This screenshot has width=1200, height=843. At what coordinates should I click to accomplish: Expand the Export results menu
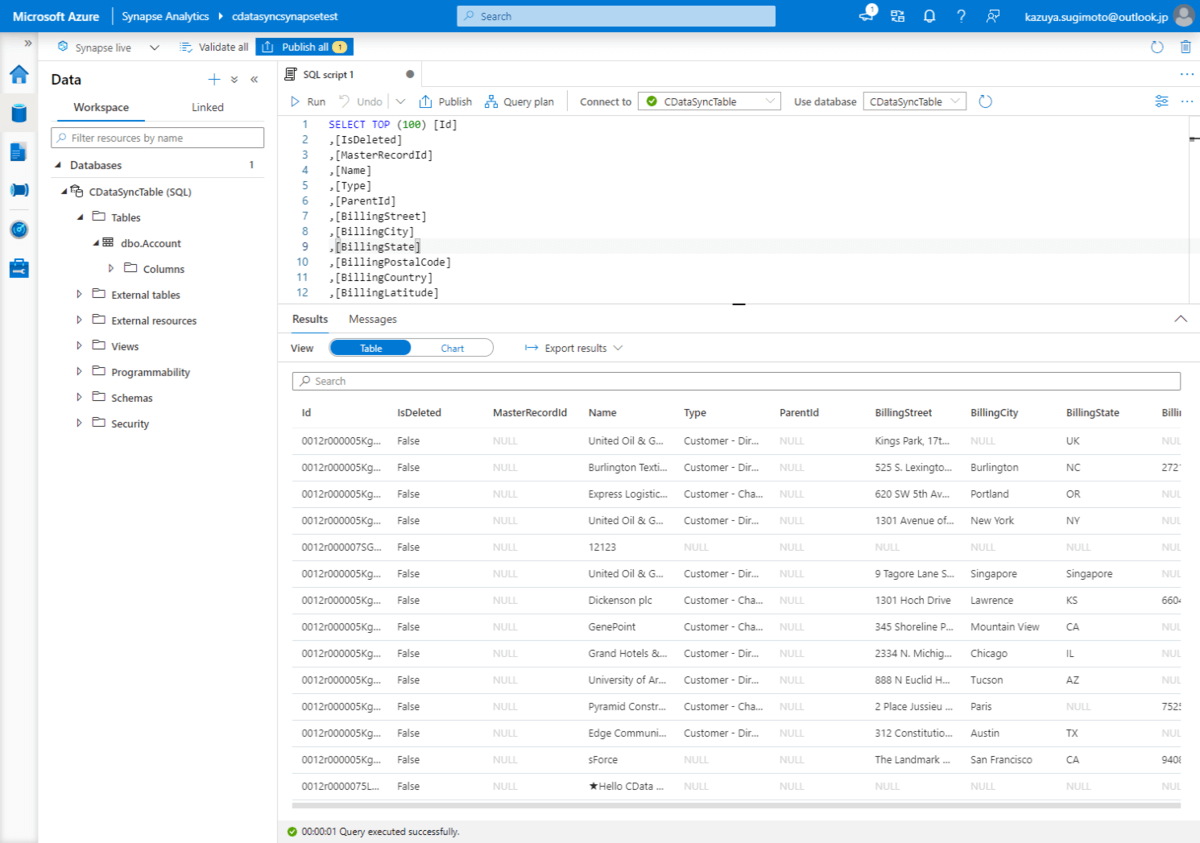pos(574,348)
